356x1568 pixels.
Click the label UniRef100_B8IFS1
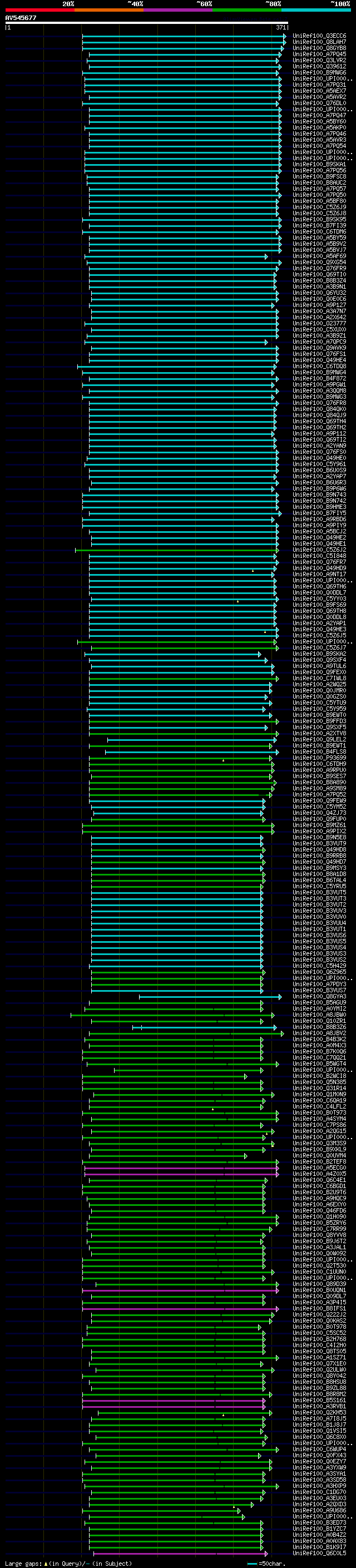click(x=319, y=1309)
